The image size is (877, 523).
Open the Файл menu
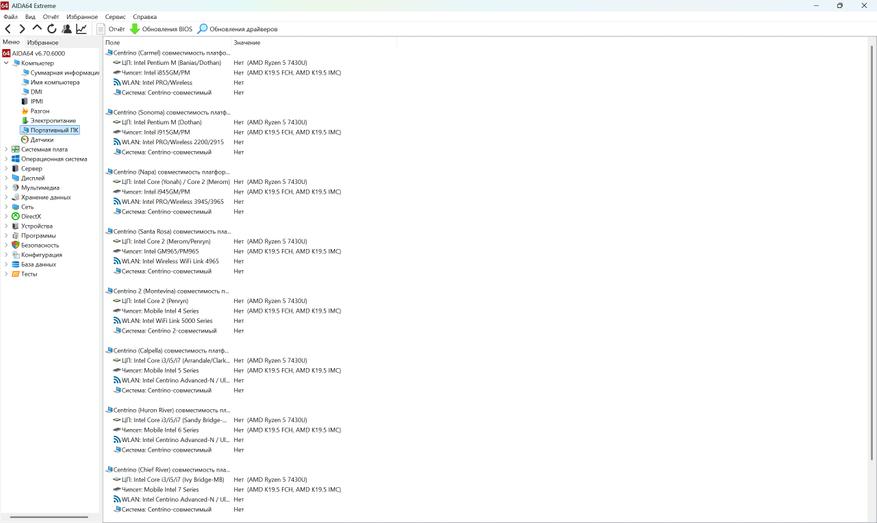point(11,17)
